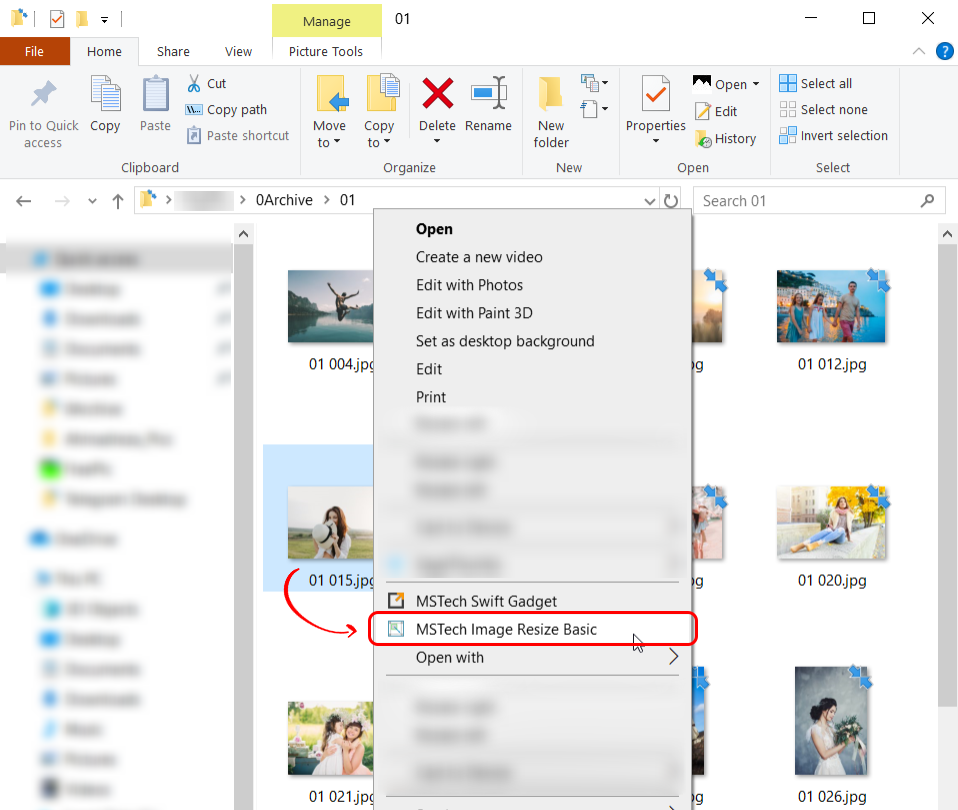
Task: Refresh the current folder view
Action: [671, 201]
